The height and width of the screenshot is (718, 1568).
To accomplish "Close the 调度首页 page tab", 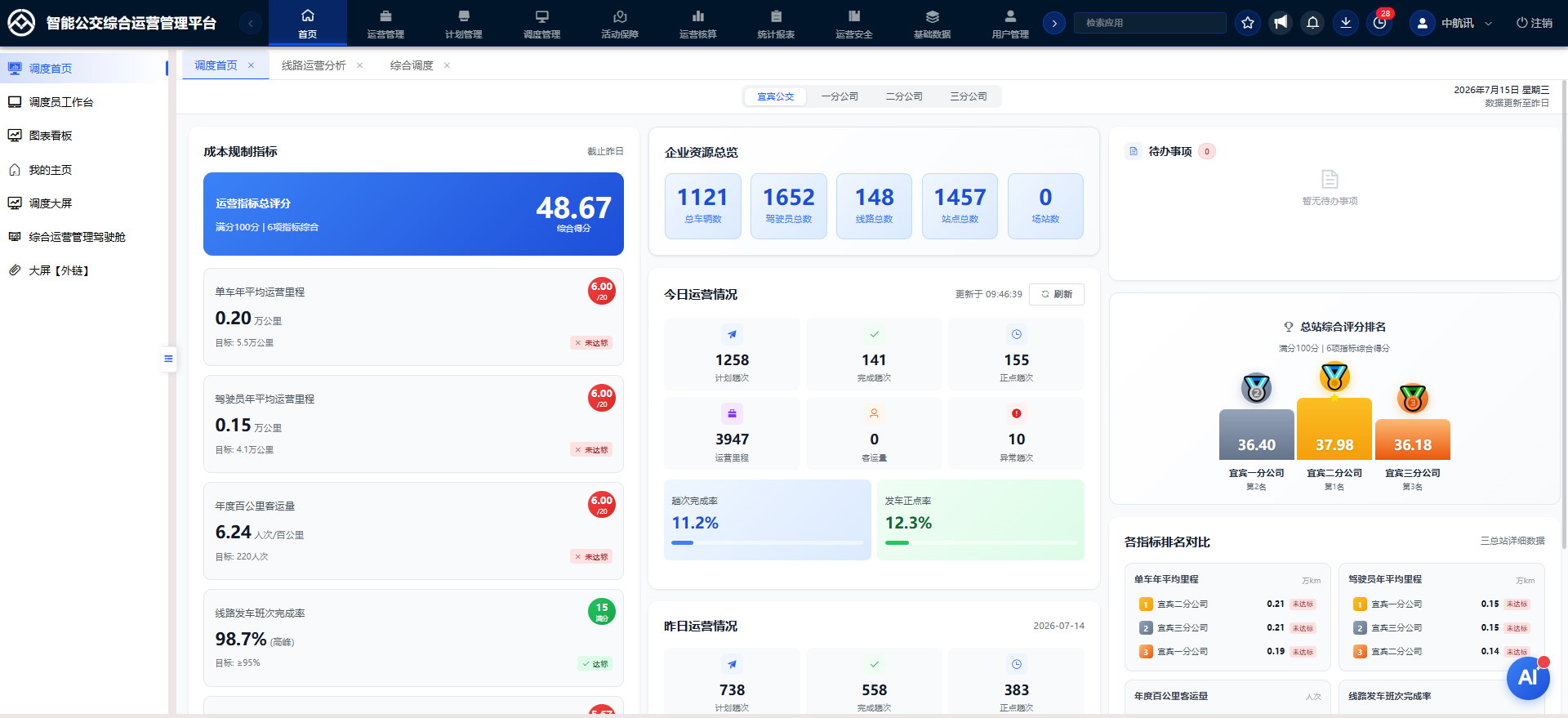I will [252, 65].
